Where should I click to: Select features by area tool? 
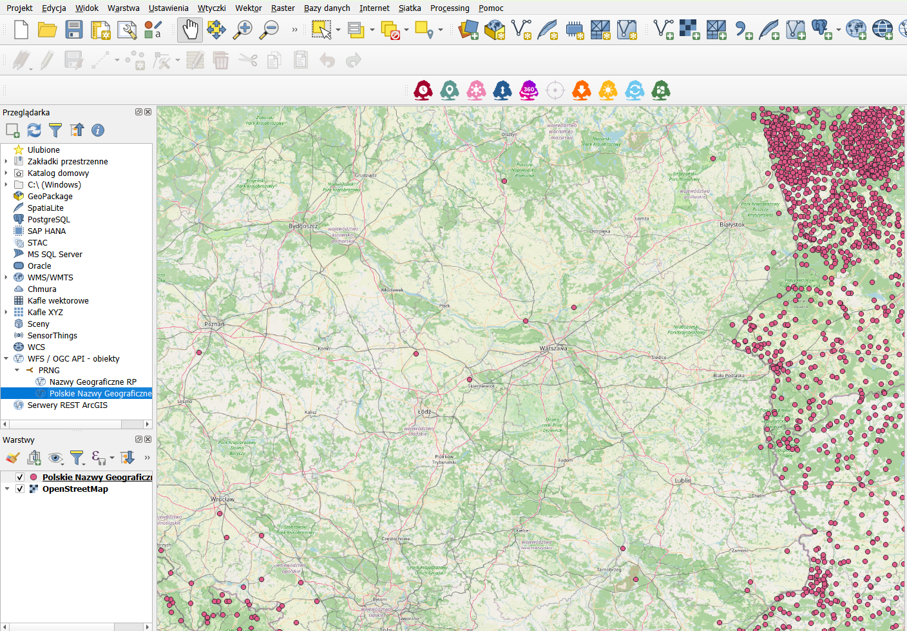[x=322, y=29]
